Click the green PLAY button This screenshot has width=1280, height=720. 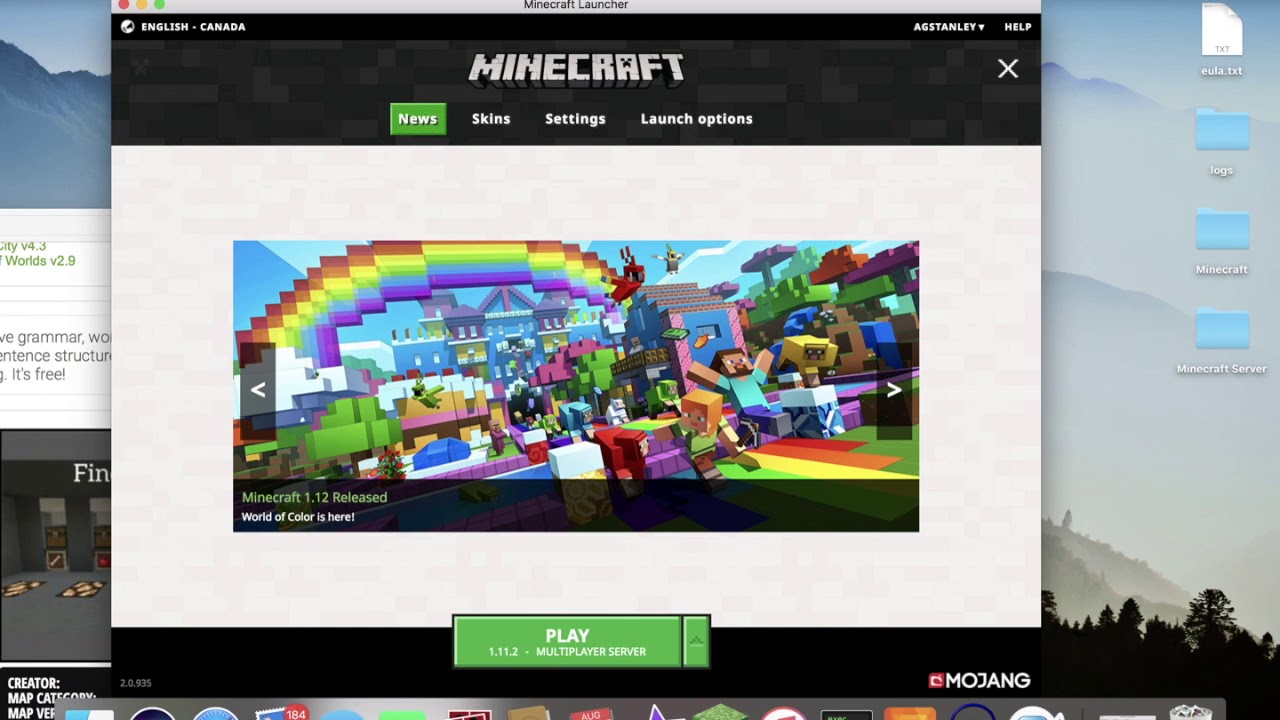point(567,642)
